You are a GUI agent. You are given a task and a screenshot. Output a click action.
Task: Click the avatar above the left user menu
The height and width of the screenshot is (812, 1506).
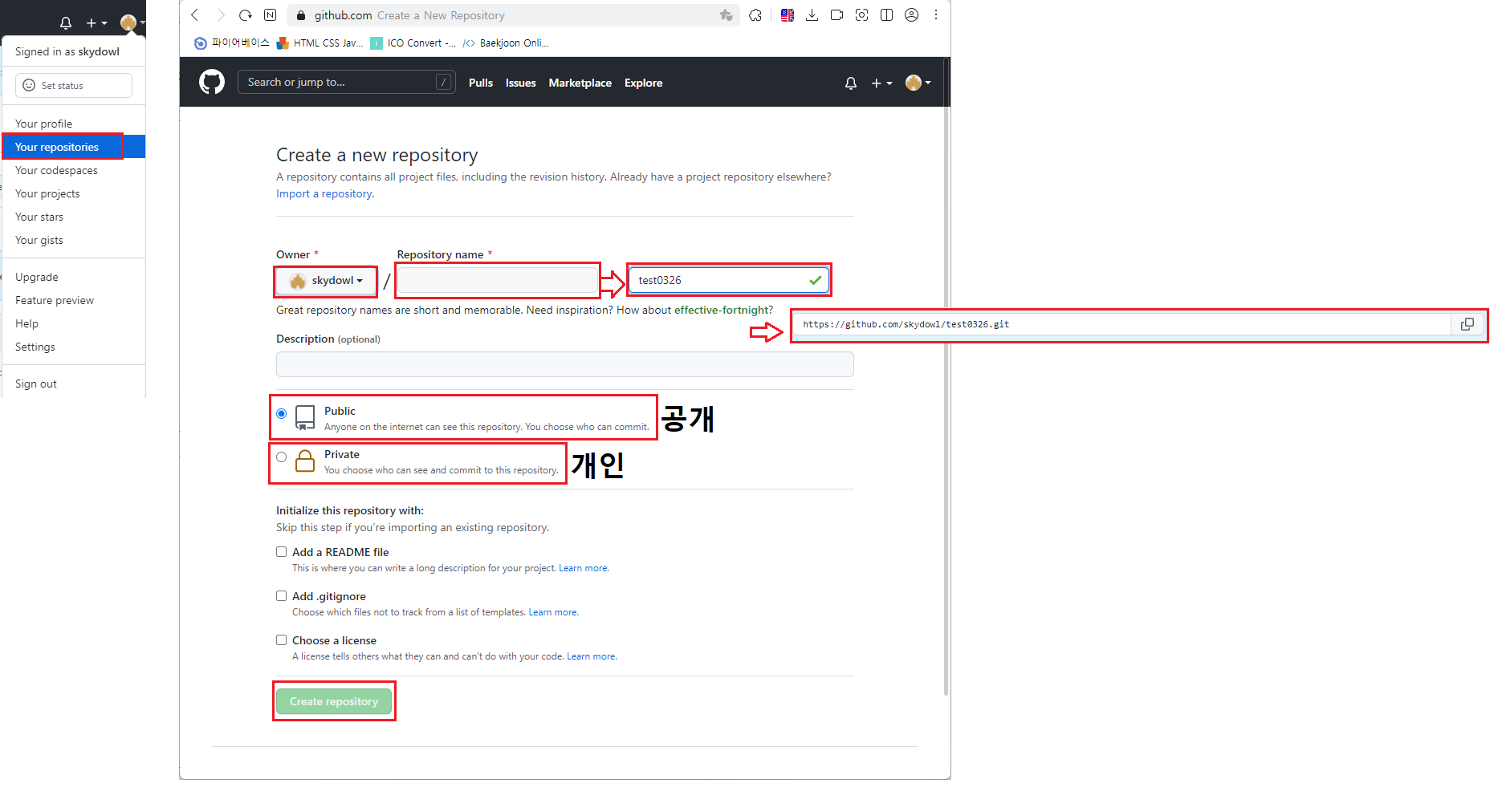click(x=129, y=22)
